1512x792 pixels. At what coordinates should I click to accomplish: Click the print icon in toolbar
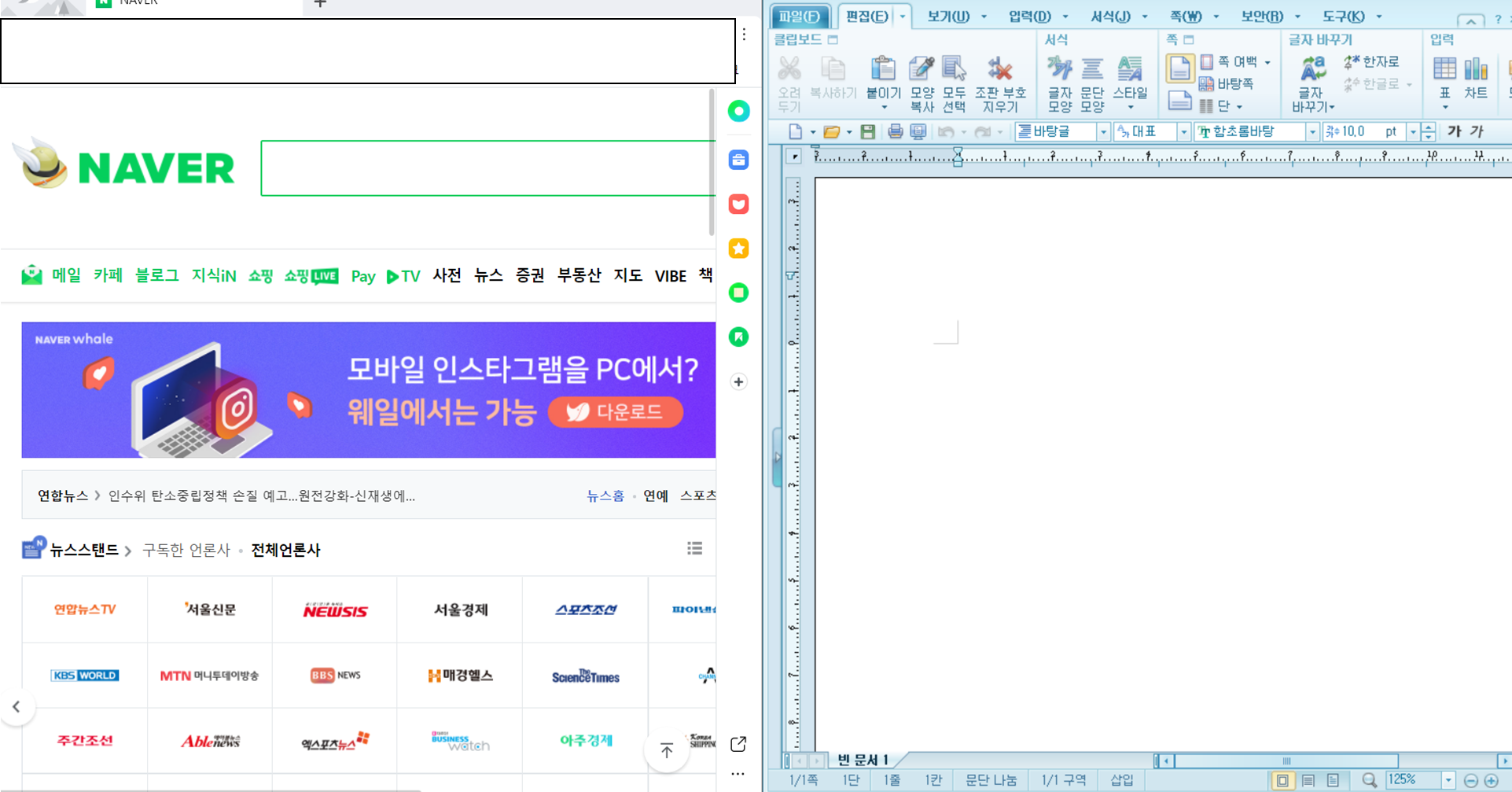(x=895, y=131)
